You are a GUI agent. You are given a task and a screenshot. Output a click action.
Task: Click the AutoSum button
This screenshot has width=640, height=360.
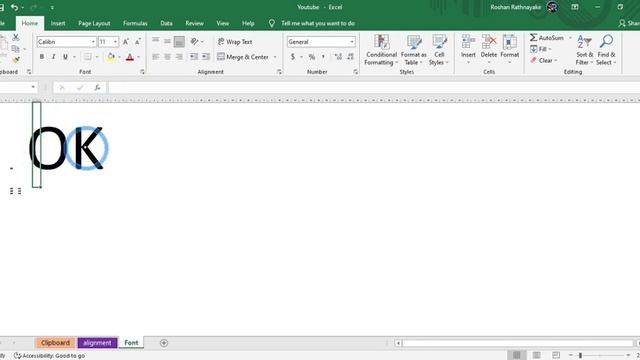coord(547,38)
